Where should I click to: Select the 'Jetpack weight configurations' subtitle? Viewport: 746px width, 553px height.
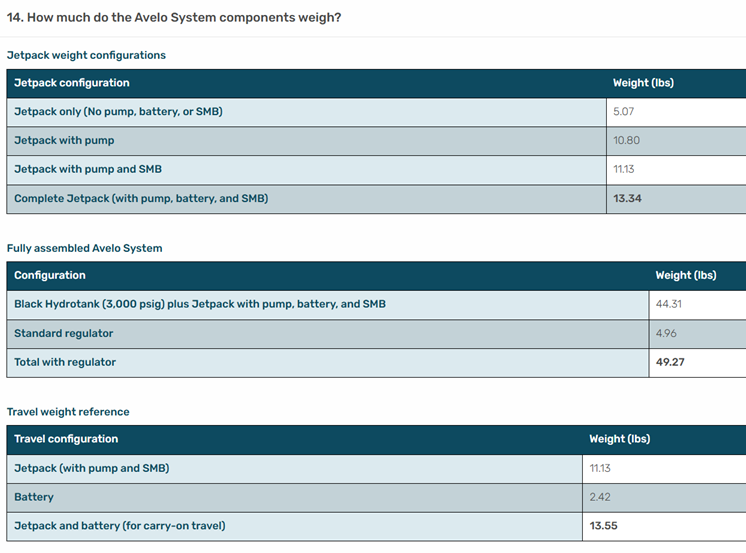tap(86, 55)
